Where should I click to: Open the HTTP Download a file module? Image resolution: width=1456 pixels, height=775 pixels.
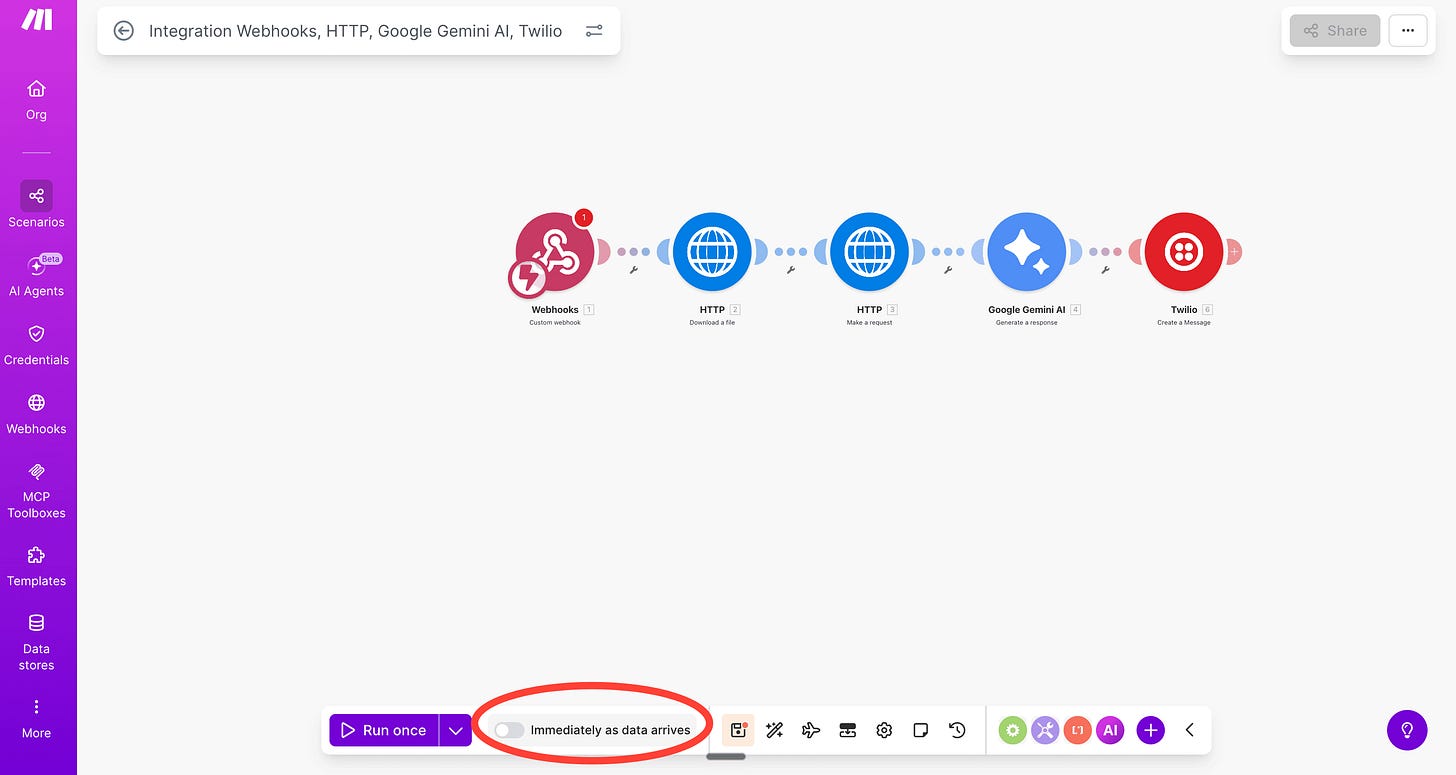point(712,252)
